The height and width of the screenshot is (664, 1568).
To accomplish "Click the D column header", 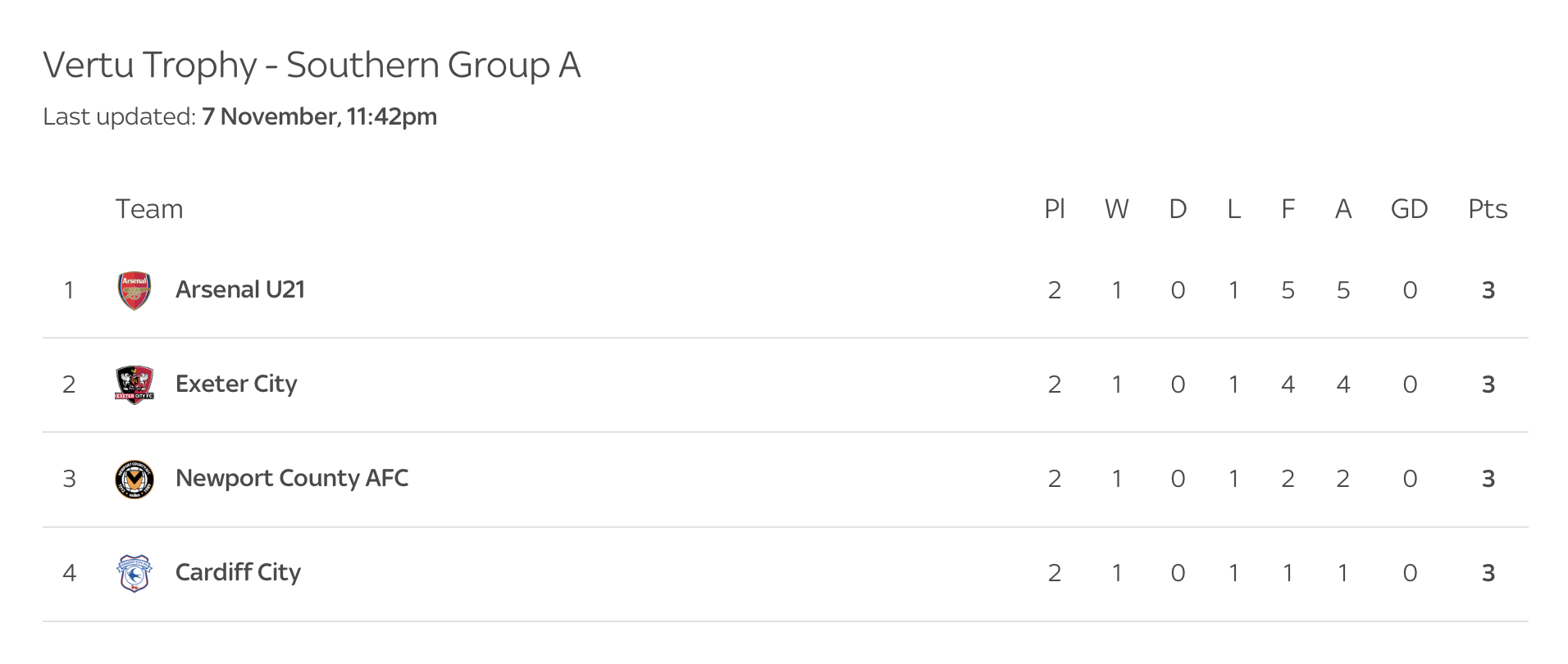I will pyautogui.click(x=1178, y=210).
